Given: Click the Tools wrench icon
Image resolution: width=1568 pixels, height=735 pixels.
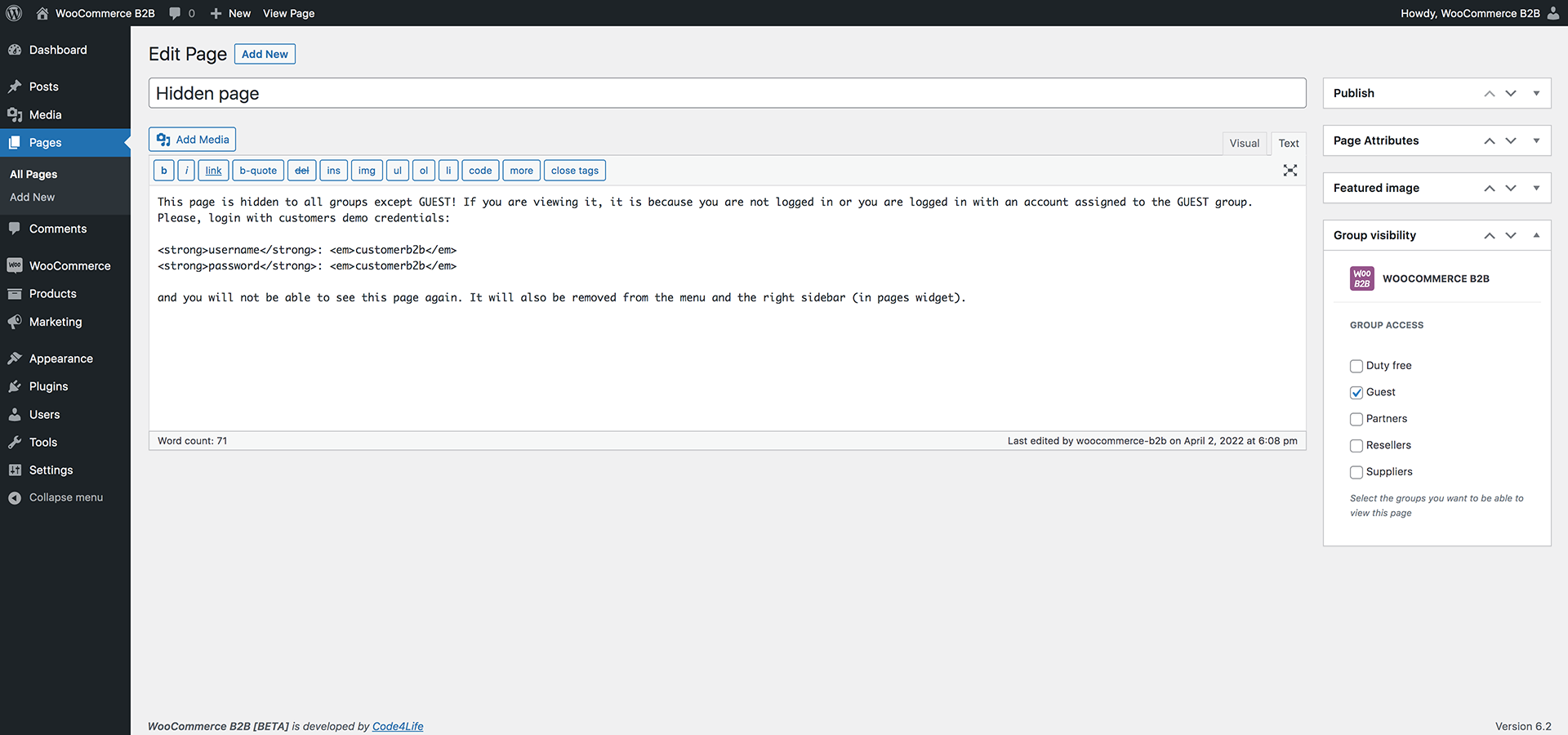Looking at the screenshot, I should [x=15, y=443].
